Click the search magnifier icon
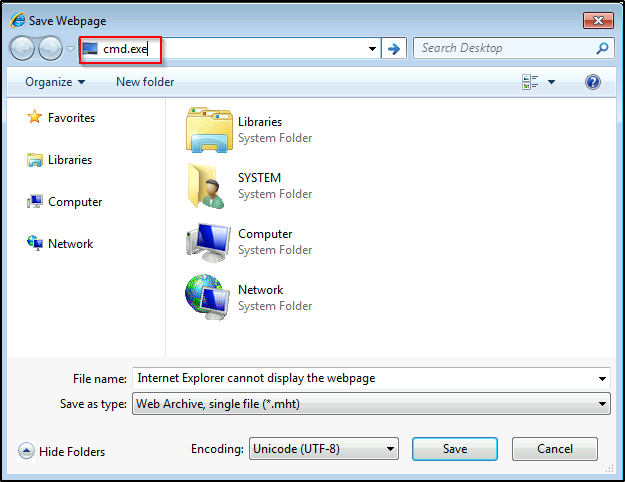This screenshot has width=625, height=482. (x=602, y=48)
